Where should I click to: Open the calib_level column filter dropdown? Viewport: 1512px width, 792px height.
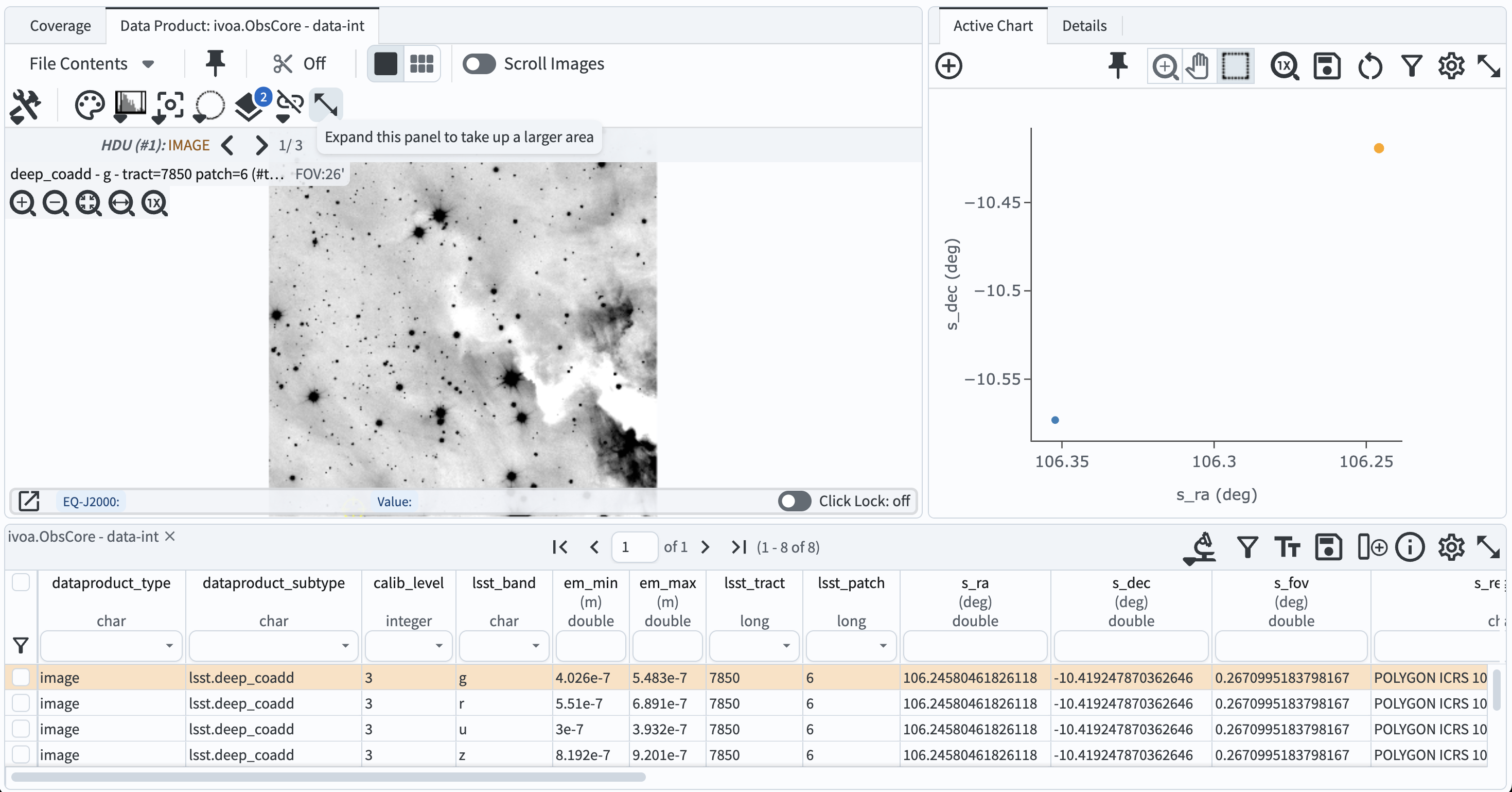click(438, 646)
